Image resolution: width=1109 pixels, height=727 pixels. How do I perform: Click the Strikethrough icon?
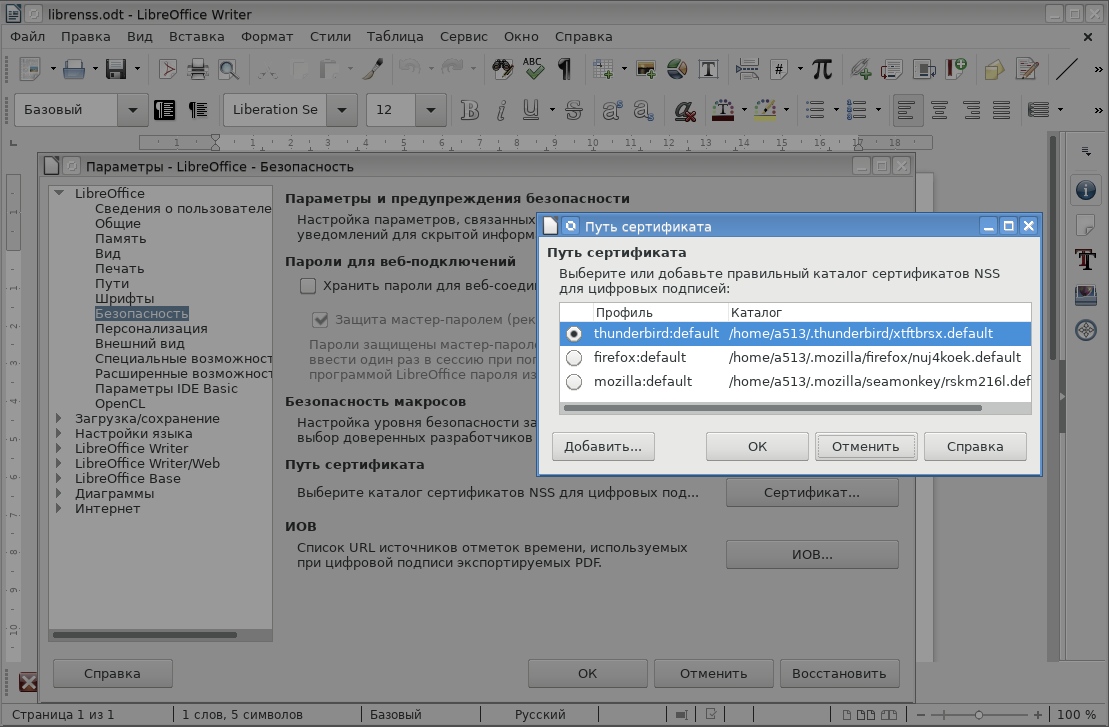pos(574,110)
